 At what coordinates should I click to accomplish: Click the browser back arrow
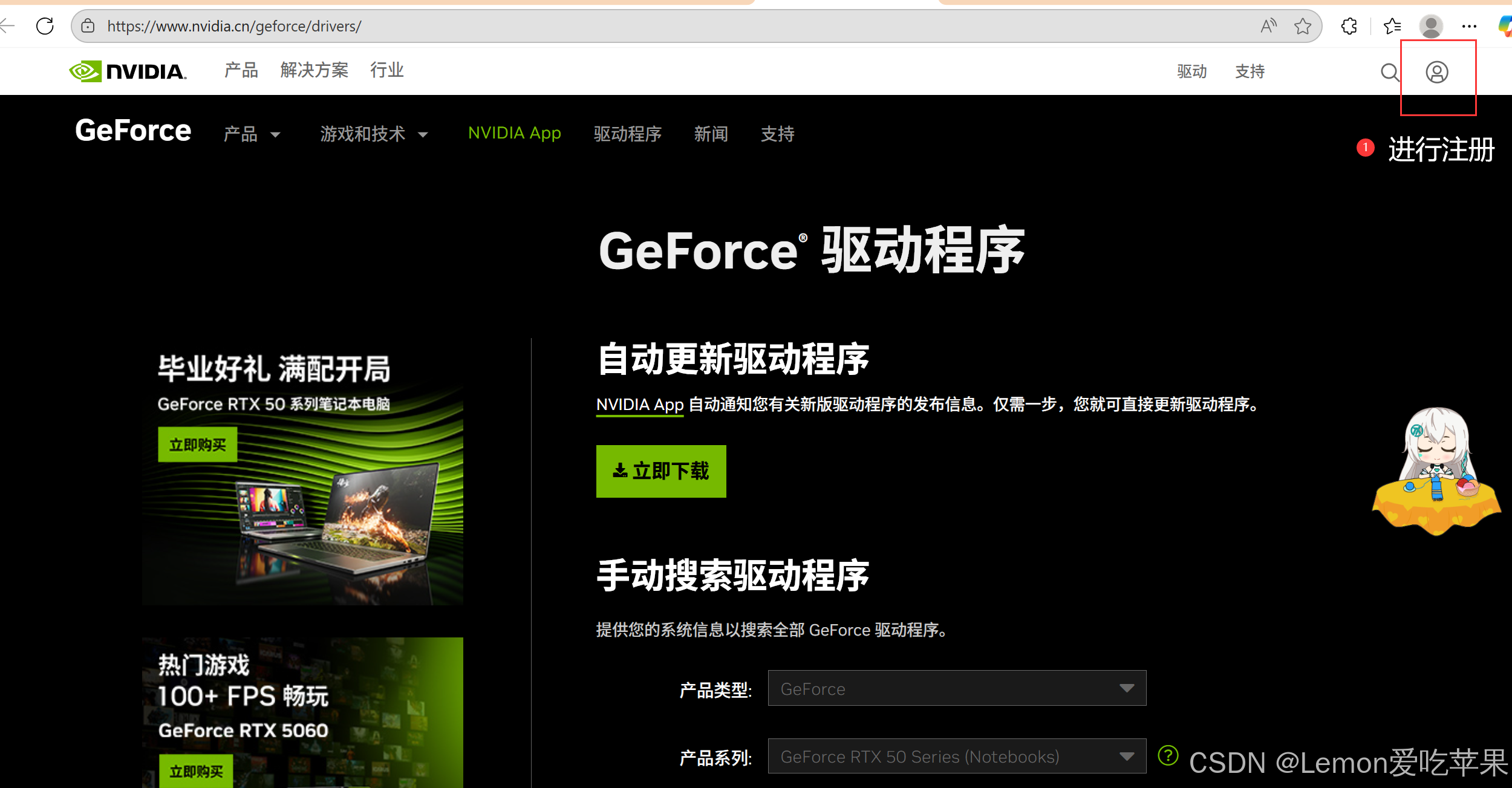[x=7, y=26]
